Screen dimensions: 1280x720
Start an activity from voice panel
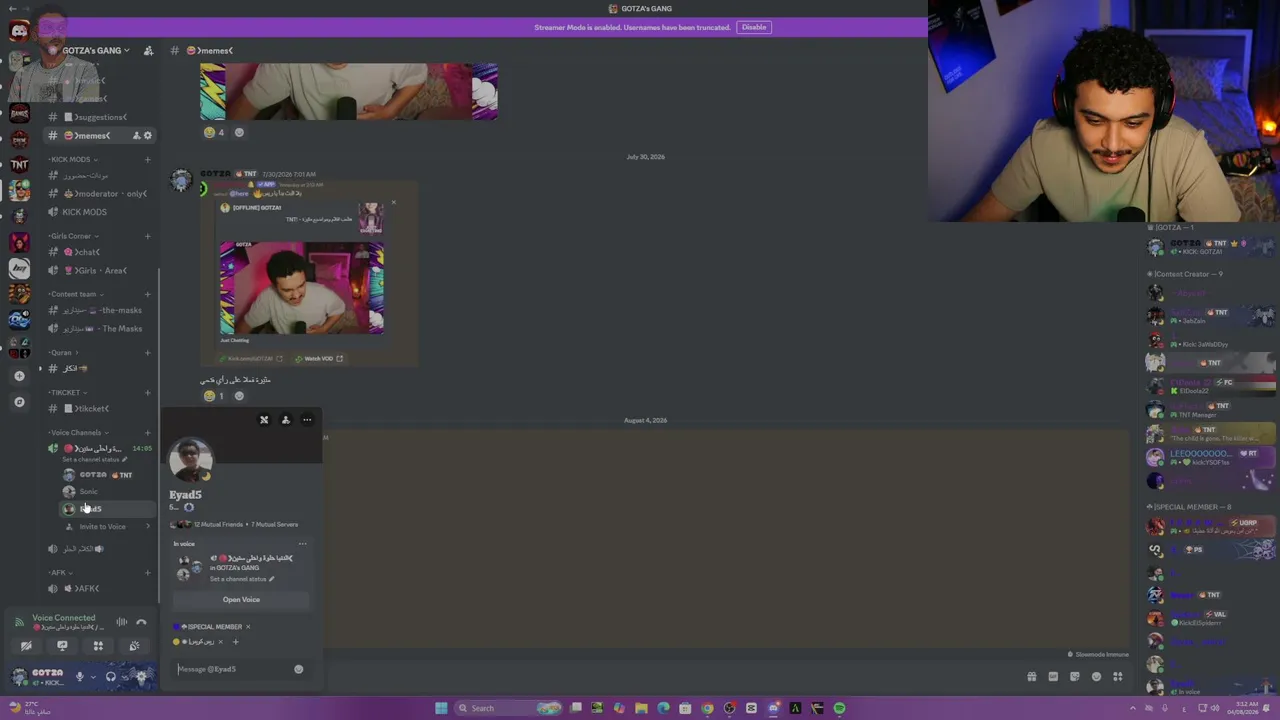(98, 646)
